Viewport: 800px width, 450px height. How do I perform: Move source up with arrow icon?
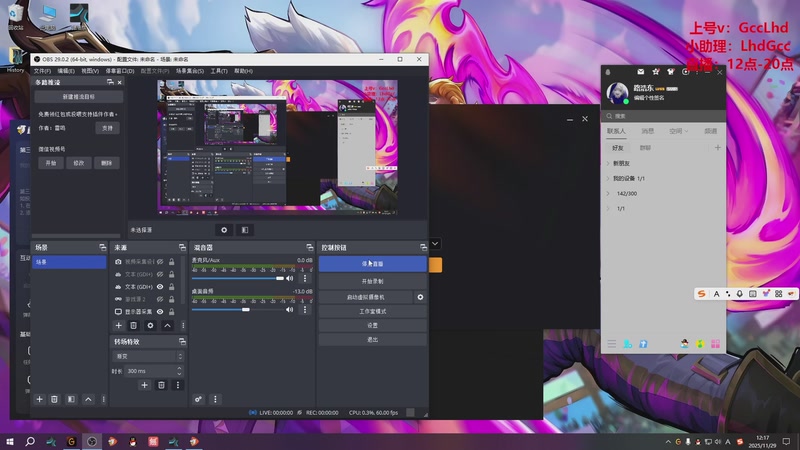point(167,326)
